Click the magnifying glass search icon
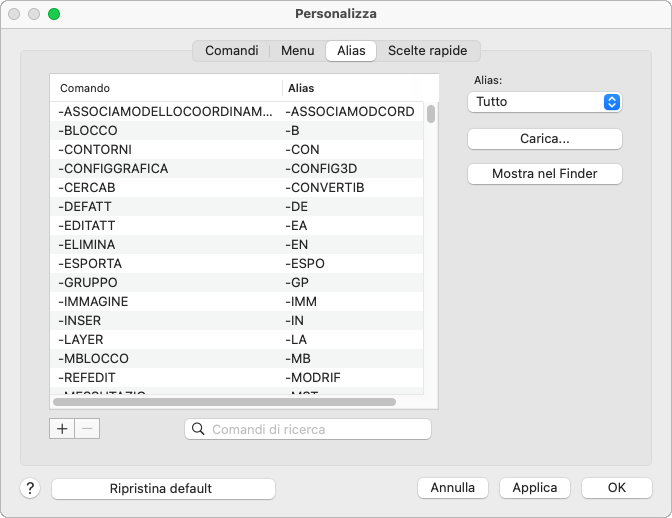672x518 pixels. point(198,429)
